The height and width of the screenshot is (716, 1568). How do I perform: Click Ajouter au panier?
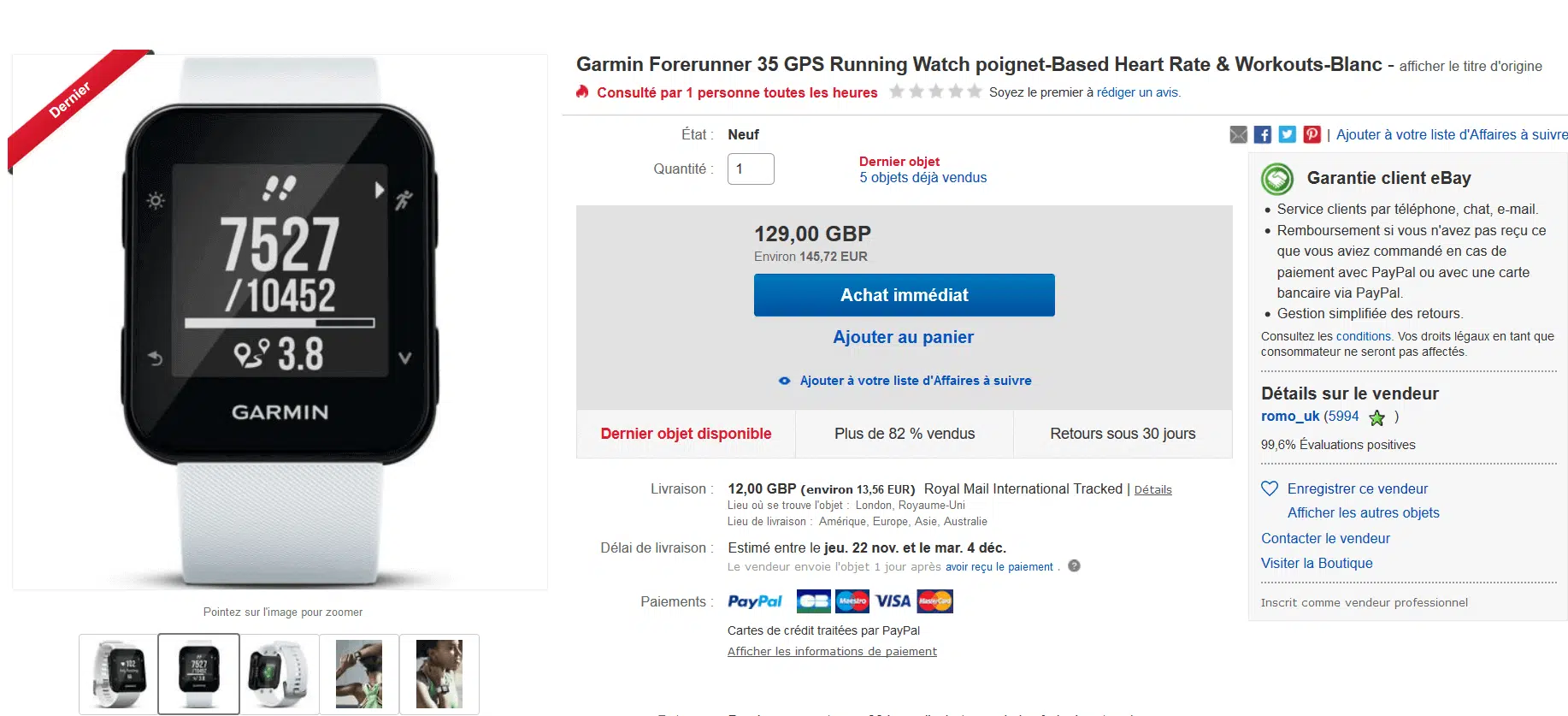903,337
